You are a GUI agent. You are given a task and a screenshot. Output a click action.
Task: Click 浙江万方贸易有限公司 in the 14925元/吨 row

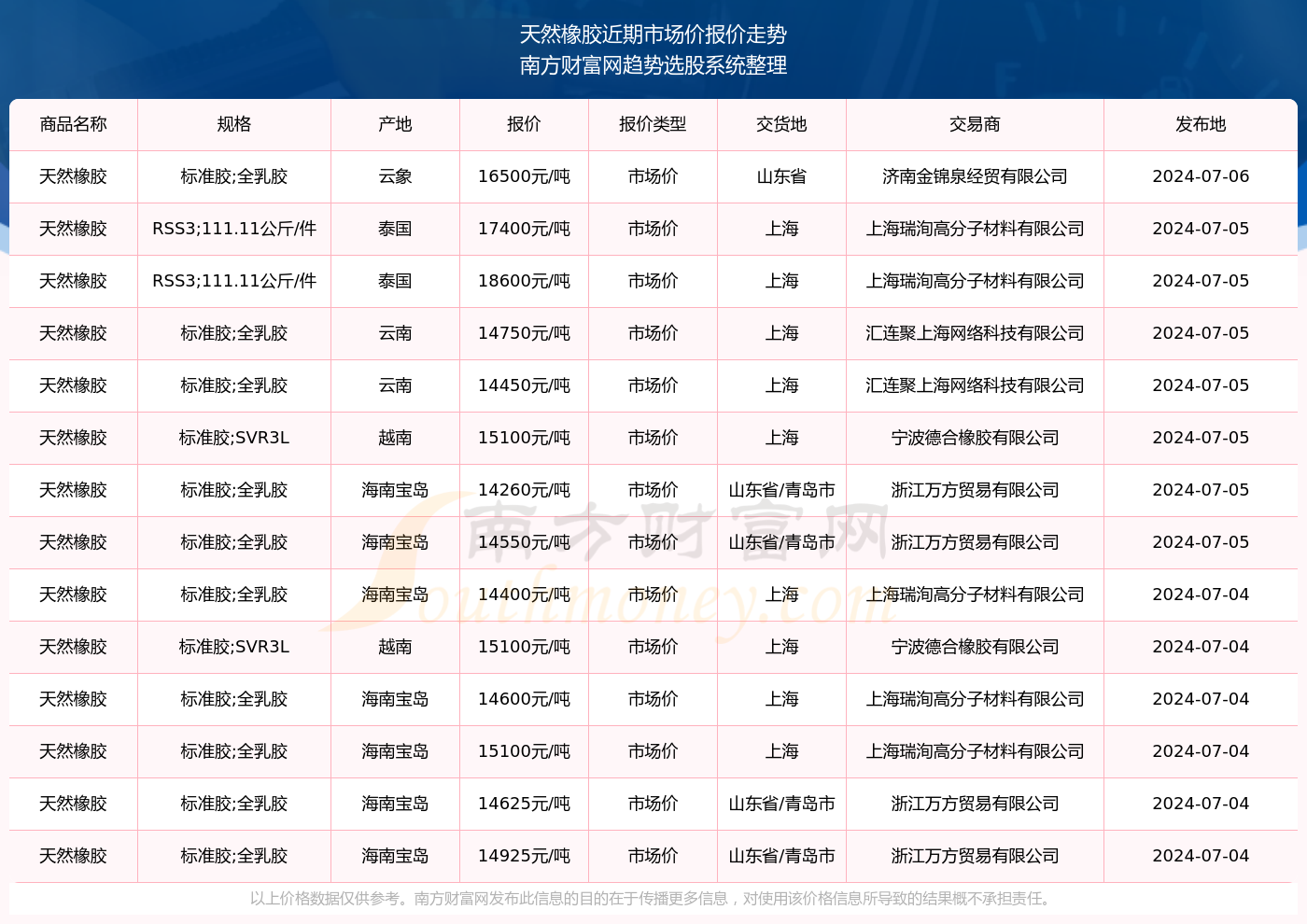click(975, 856)
